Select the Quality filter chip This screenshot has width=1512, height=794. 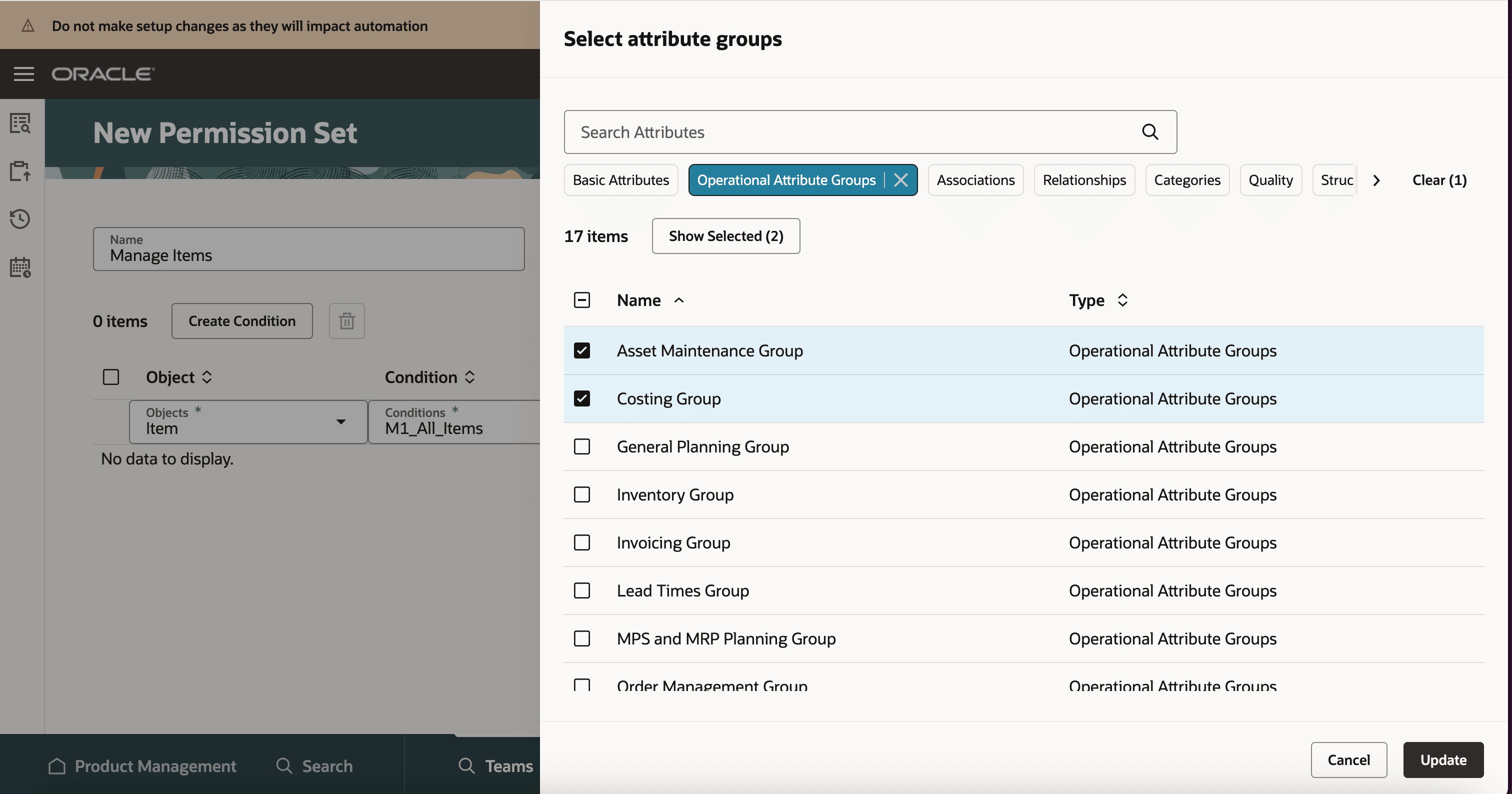(x=1271, y=180)
